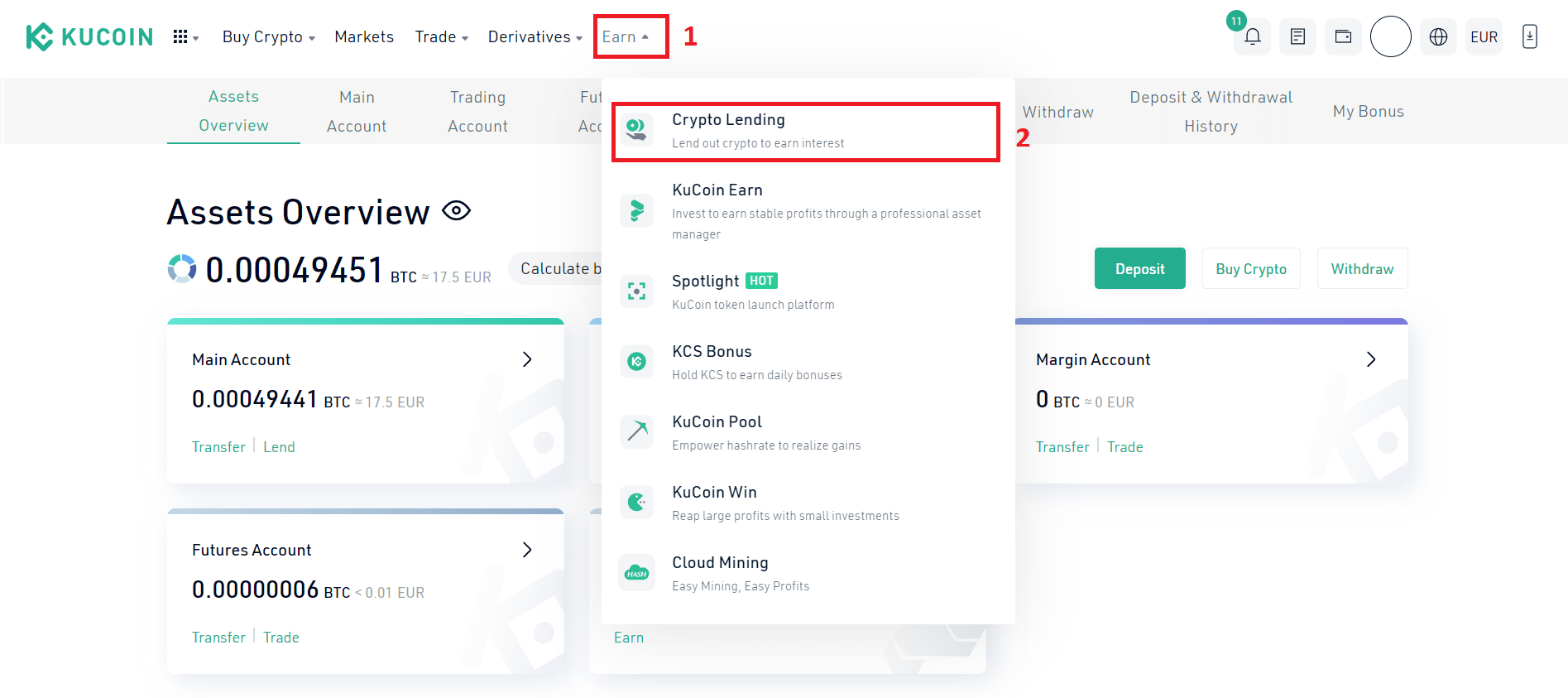This screenshot has width=1568, height=698.
Task: Click Trade in Margin Account card
Action: coord(1124,447)
